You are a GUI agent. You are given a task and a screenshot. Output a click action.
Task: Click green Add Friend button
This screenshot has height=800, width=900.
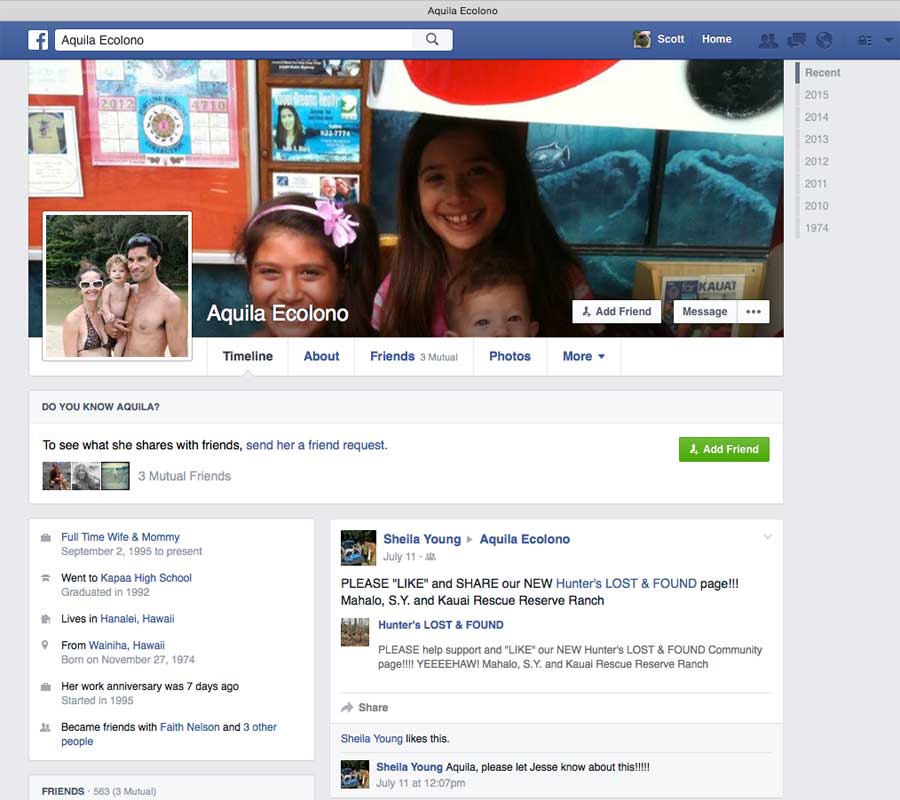point(724,449)
